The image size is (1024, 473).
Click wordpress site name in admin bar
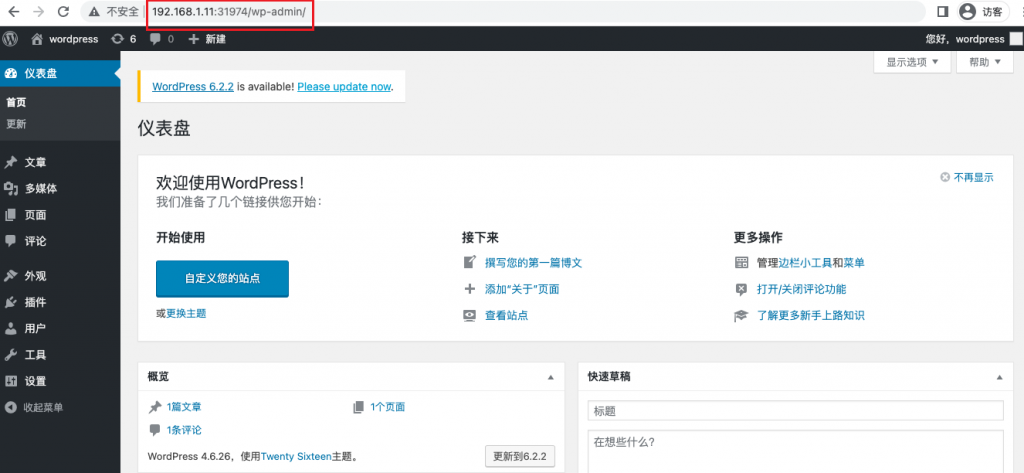click(x=74, y=39)
